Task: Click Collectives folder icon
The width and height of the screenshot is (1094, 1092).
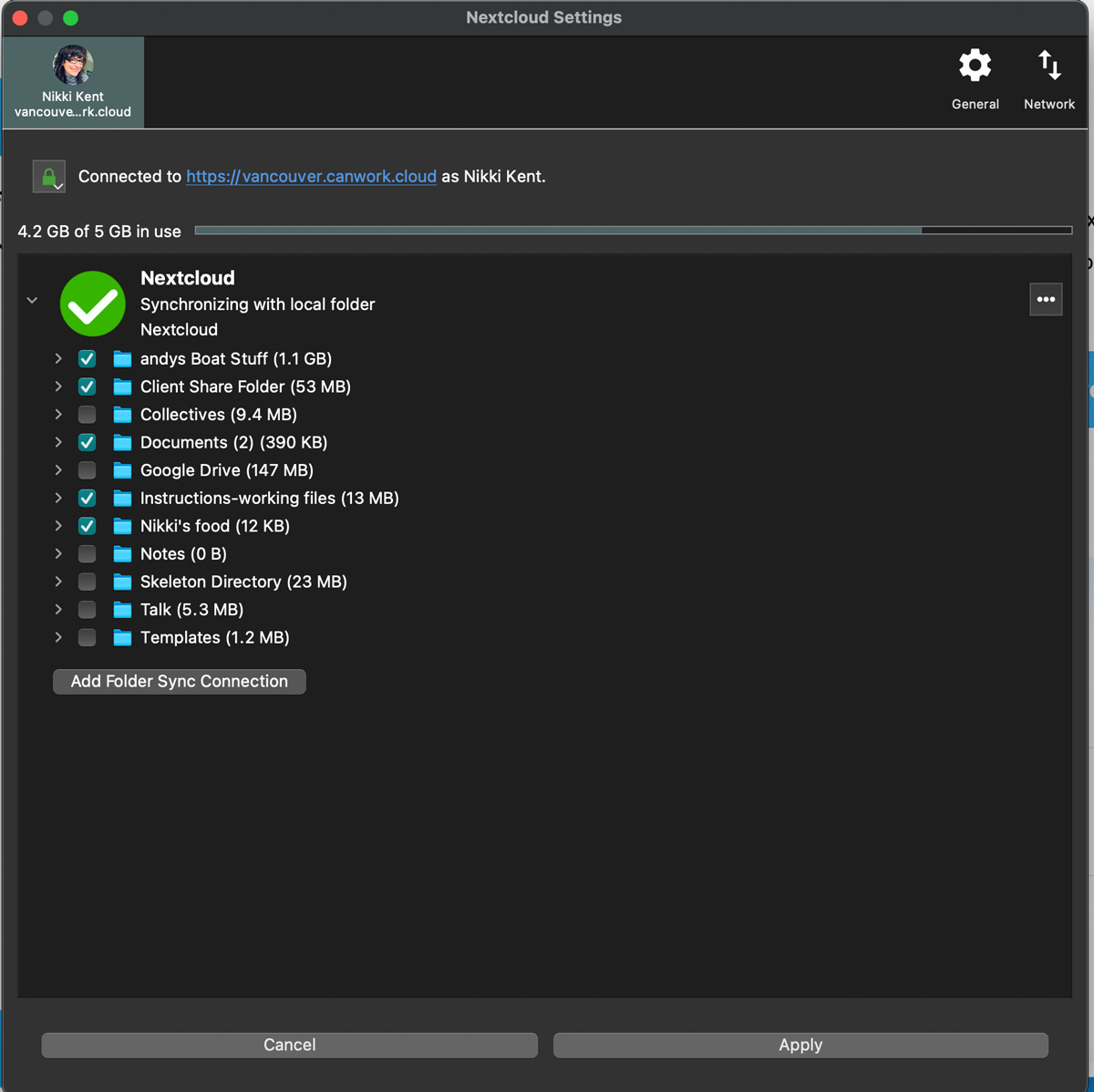Action: point(122,415)
